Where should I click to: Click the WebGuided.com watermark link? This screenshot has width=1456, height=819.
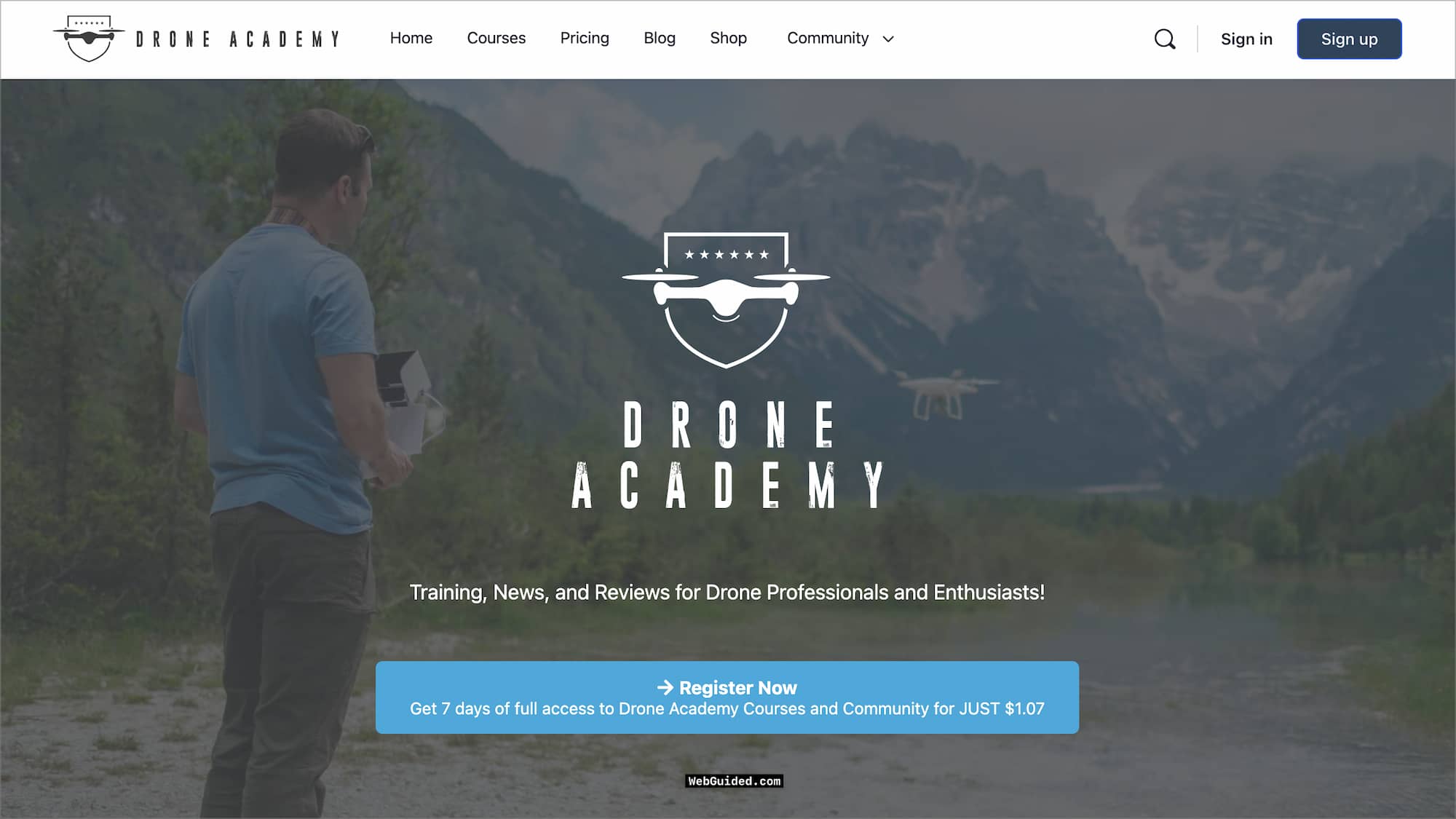point(734,780)
